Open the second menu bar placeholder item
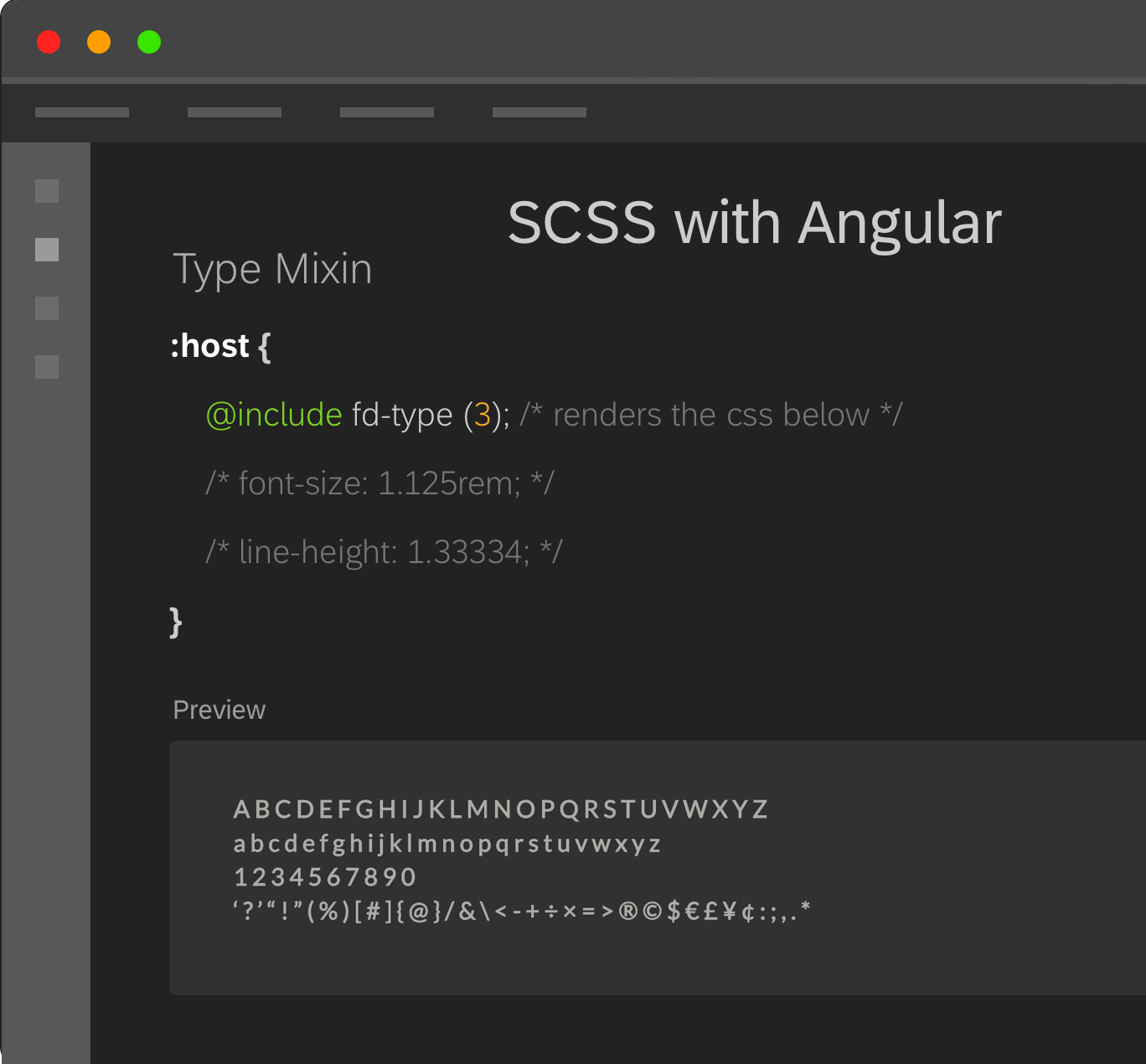 pyautogui.click(x=235, y=112)
